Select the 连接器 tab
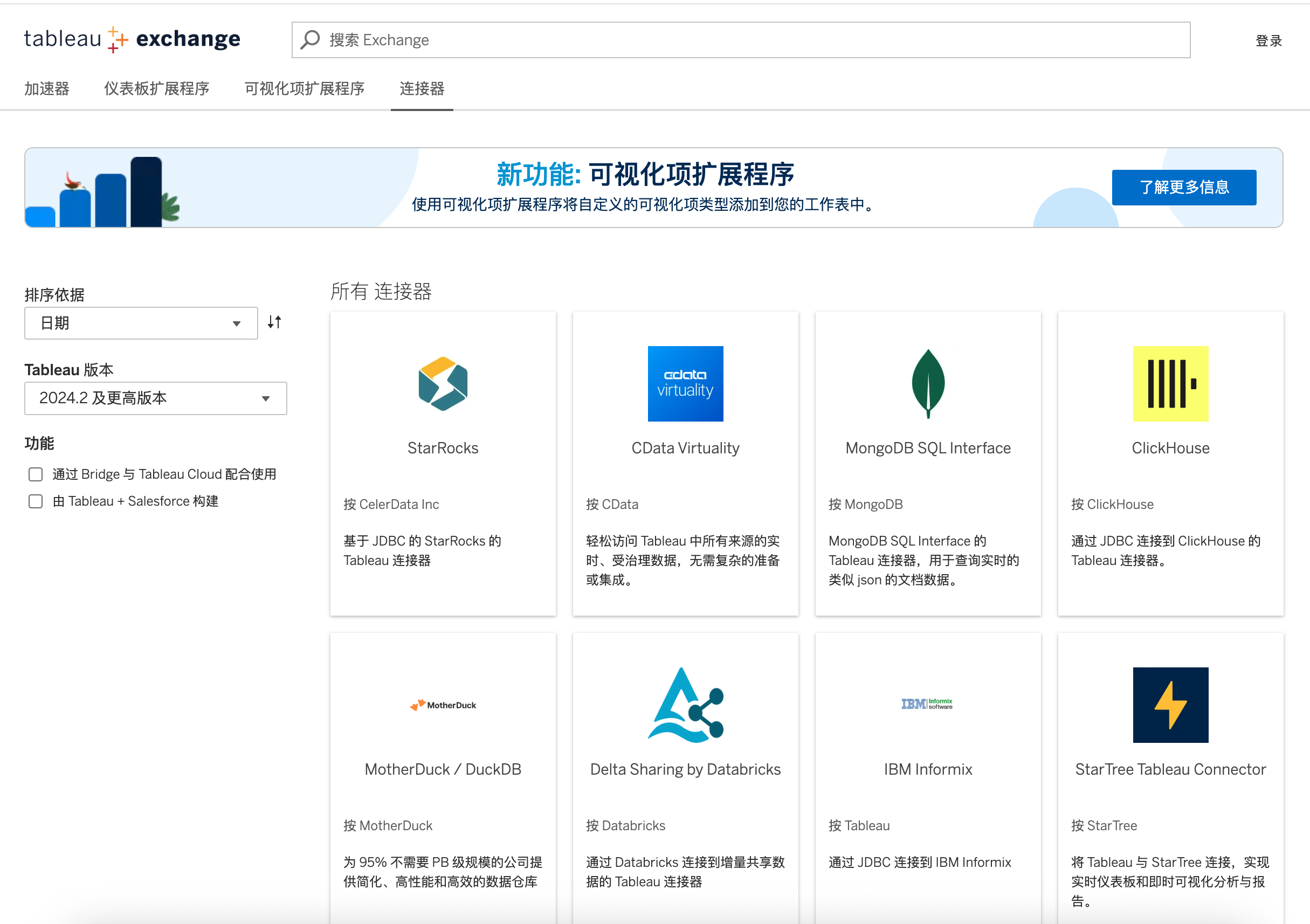Screen dimensions: 1310x924 (x=422, y=88)
